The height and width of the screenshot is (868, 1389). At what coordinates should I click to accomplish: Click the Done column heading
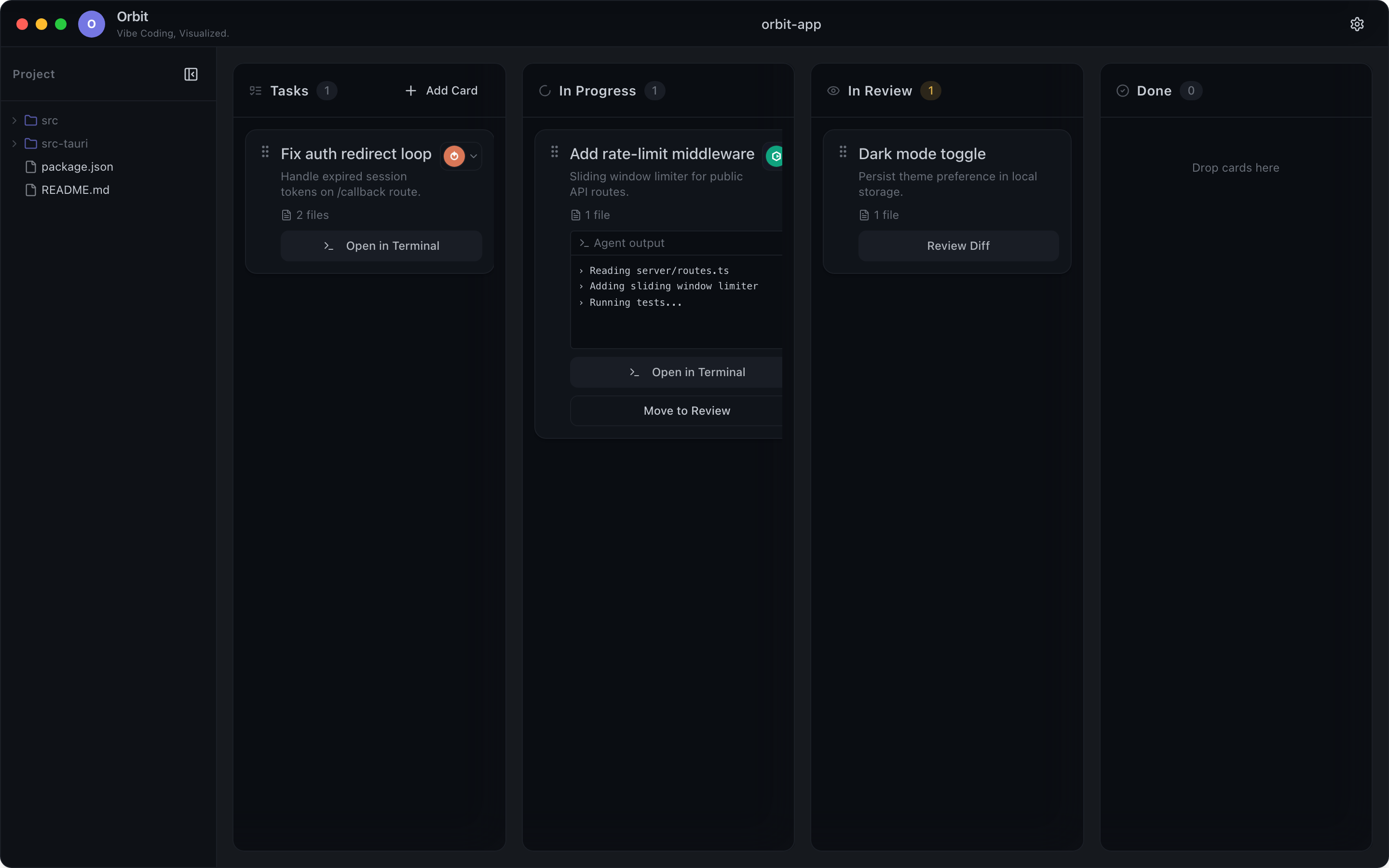point(1154,91)
